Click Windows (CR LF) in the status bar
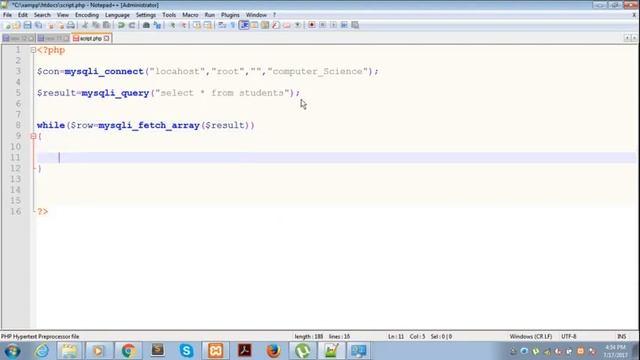 531,337
